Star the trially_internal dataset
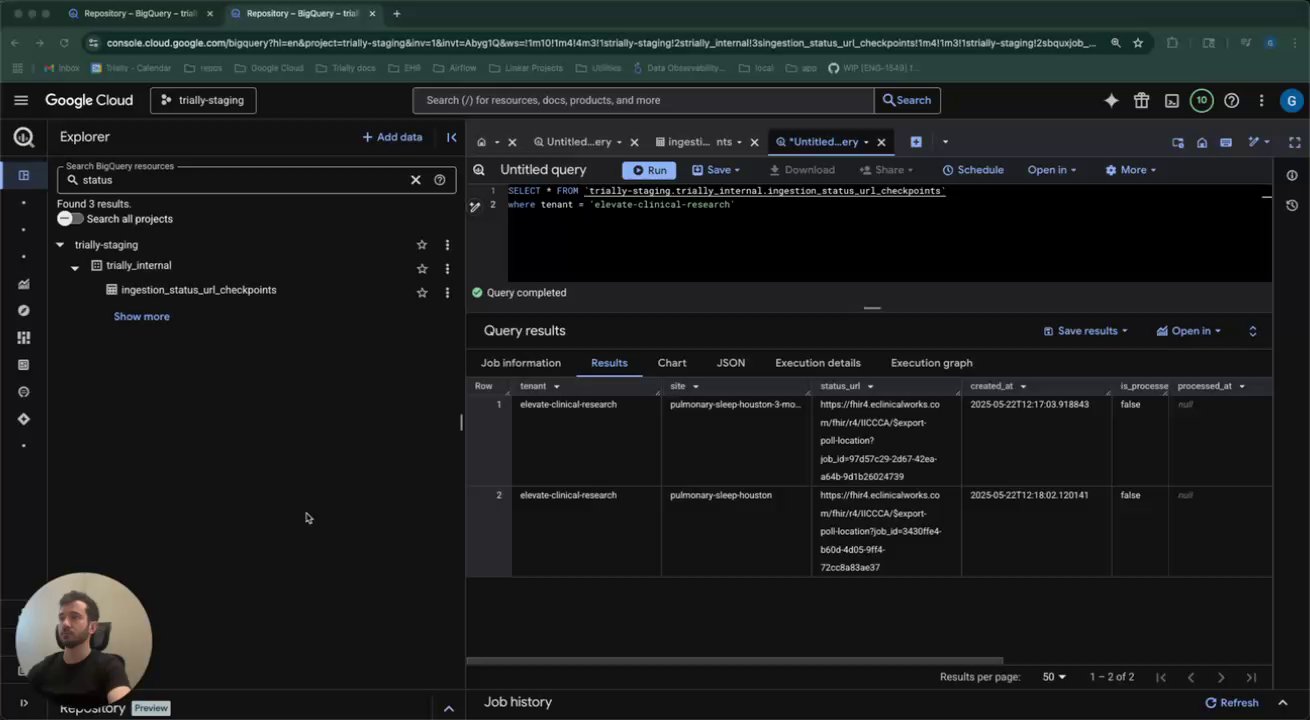This screenshot has height=720, width=1310. coord(422,269)
